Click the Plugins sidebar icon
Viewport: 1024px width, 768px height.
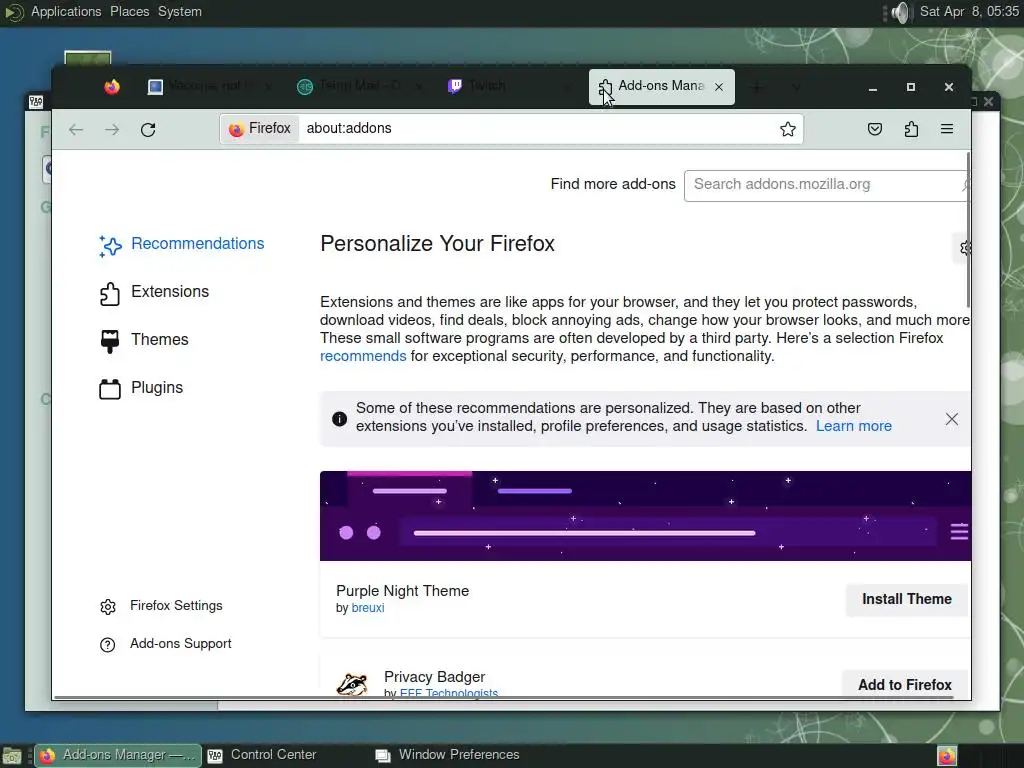coord(110,389)
